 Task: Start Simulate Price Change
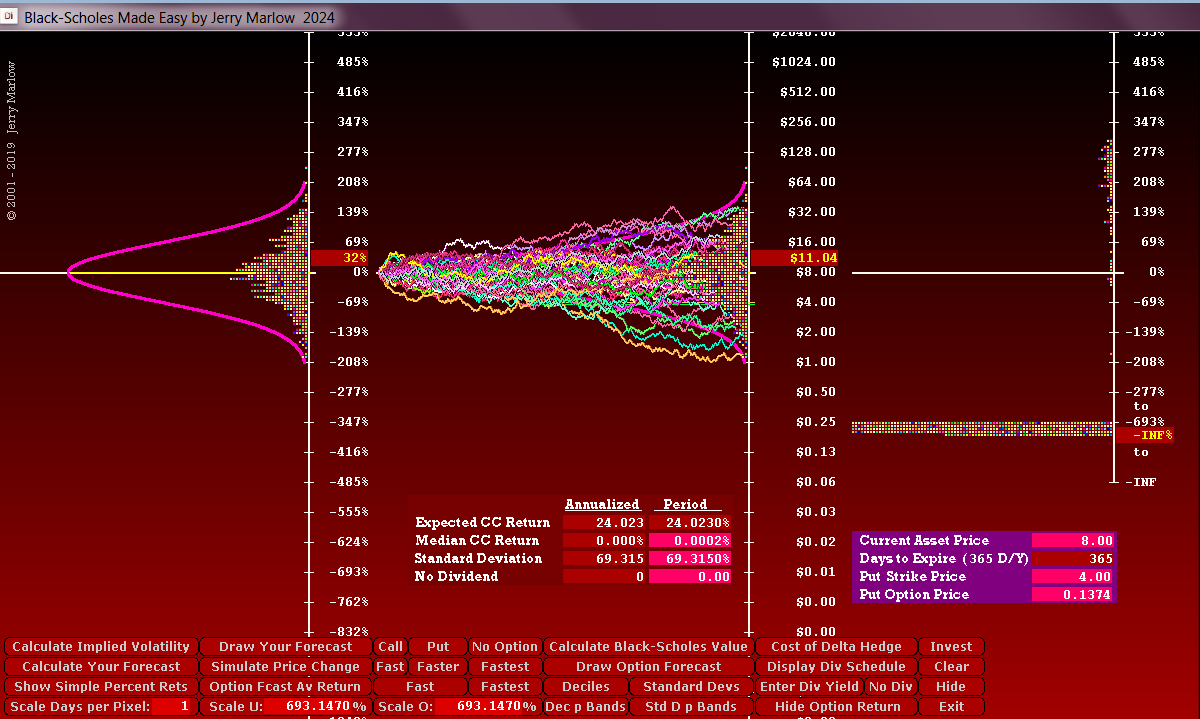pos(285,667)
